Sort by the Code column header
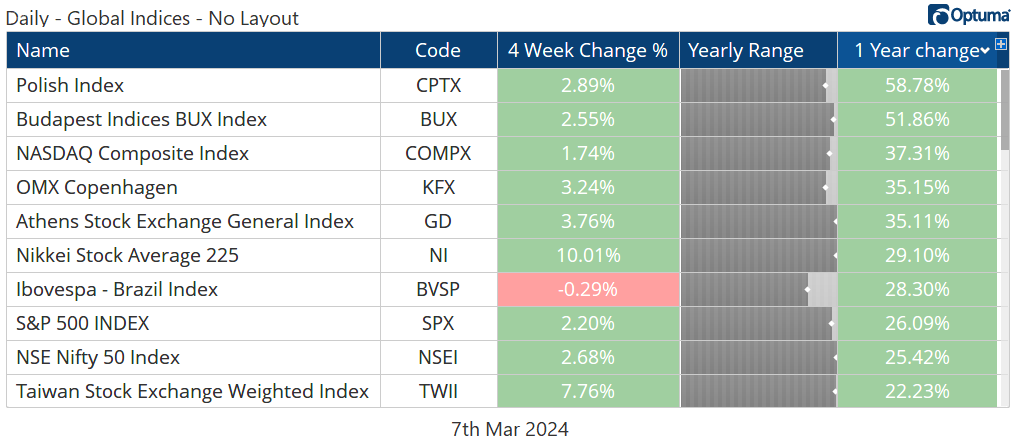The width and height of the screenshot is (1016, 444). pos(438,51)
